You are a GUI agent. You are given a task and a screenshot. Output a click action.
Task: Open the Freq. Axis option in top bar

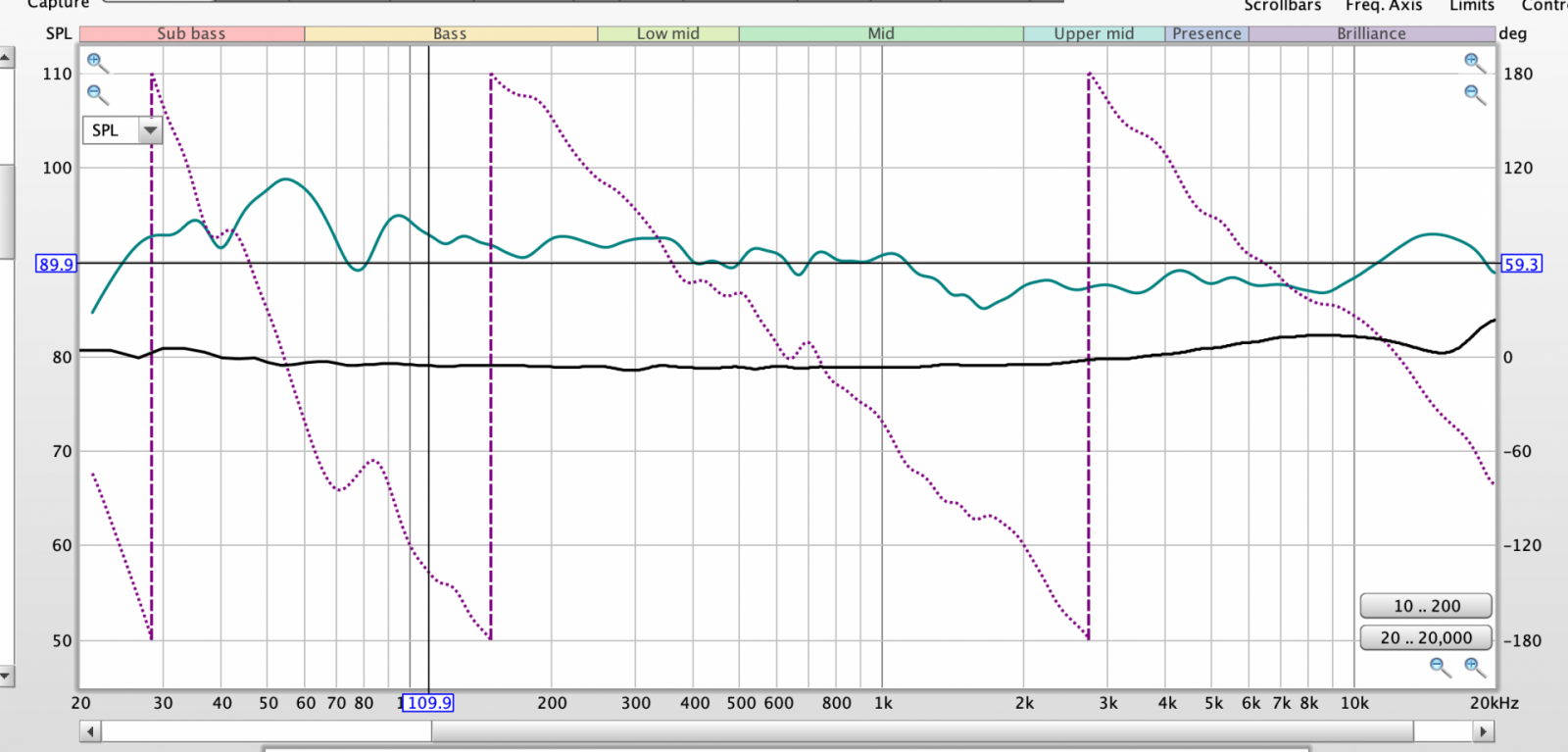tap(1384, 6)
